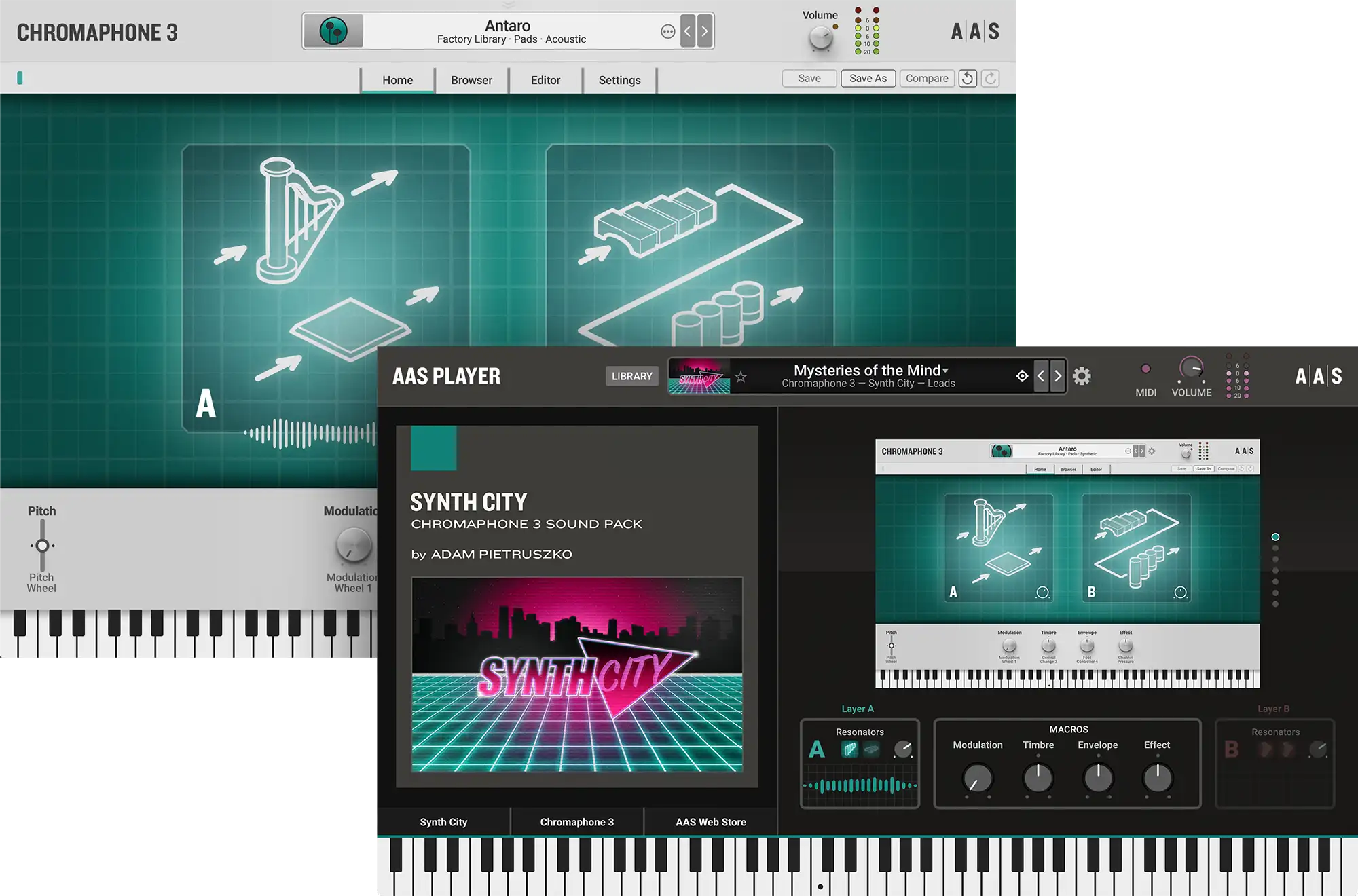Click the Modulation macro knob

click(x=978, y=779)
